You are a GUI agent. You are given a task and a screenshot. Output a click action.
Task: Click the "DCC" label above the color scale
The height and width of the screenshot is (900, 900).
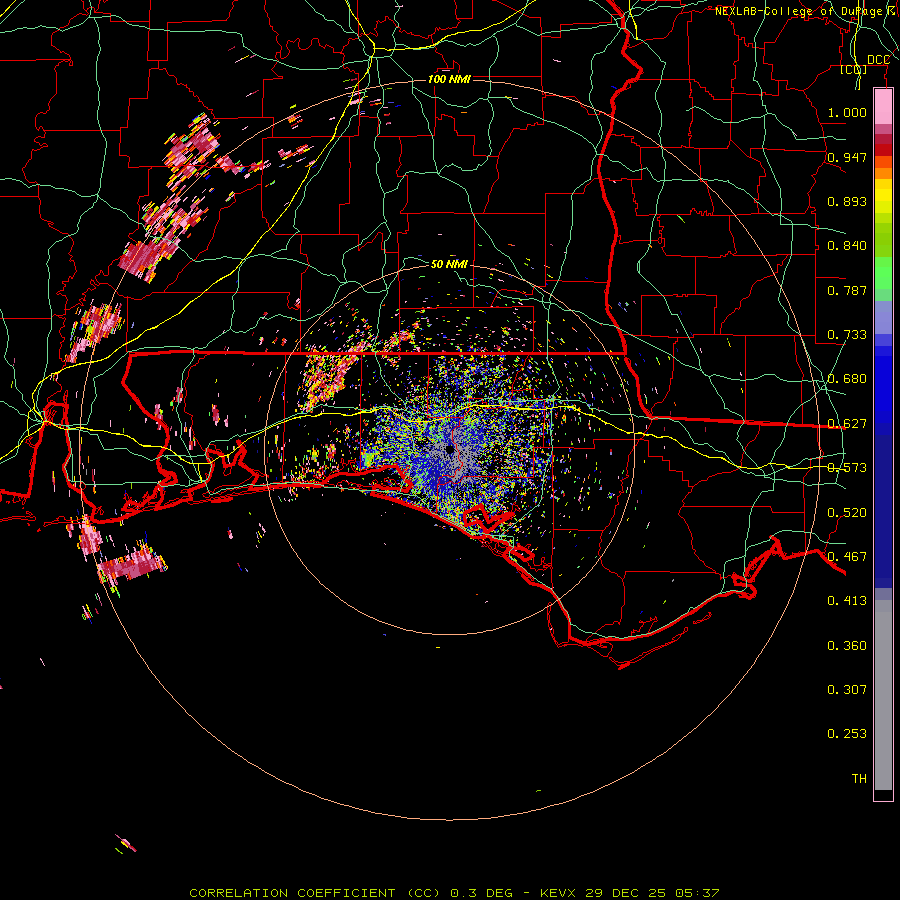[x=878, y=60]
